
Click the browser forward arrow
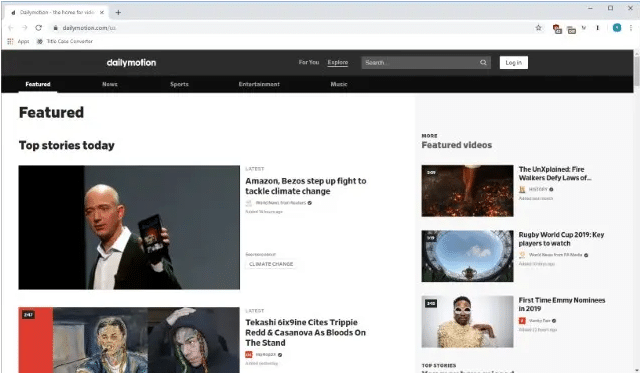click(x=24, y=28)
